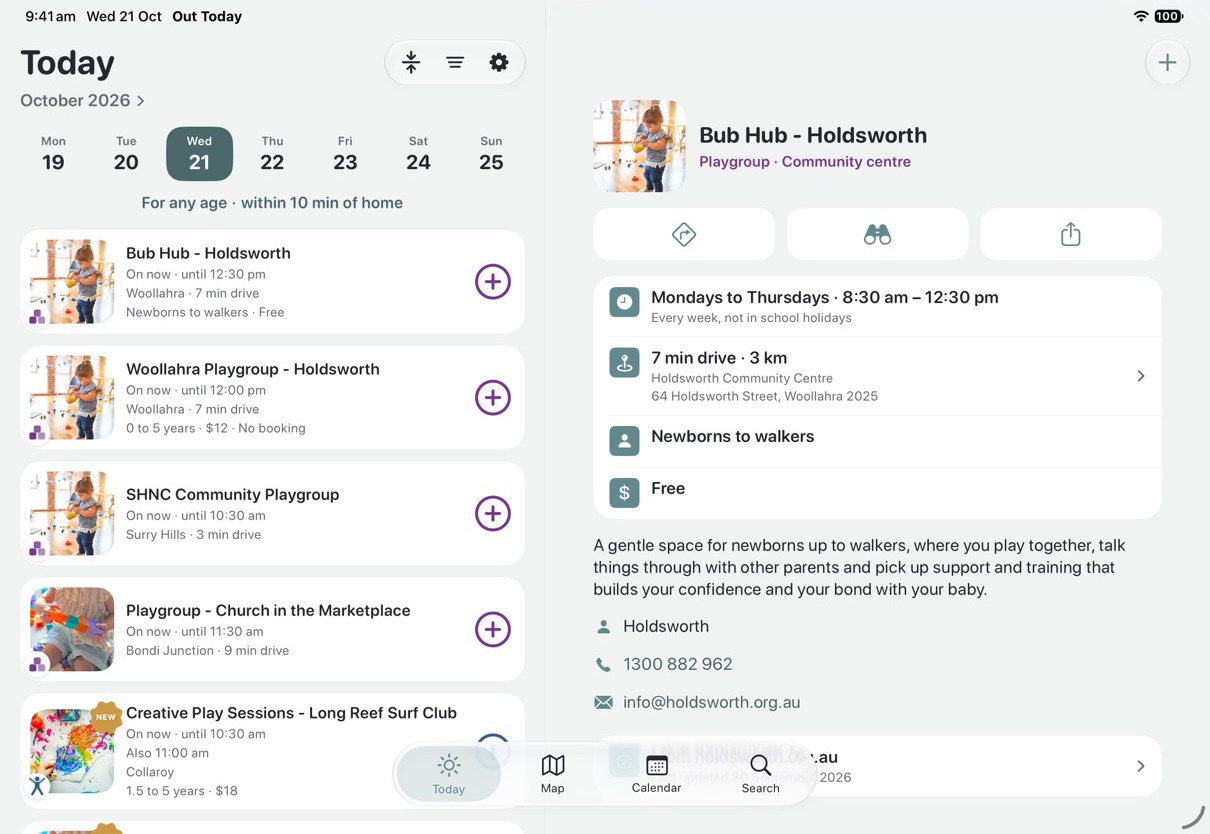Tap the person icon beside Newborns to walkers
The height and width of the screenshot is (834, 1210).
[624, 440]
